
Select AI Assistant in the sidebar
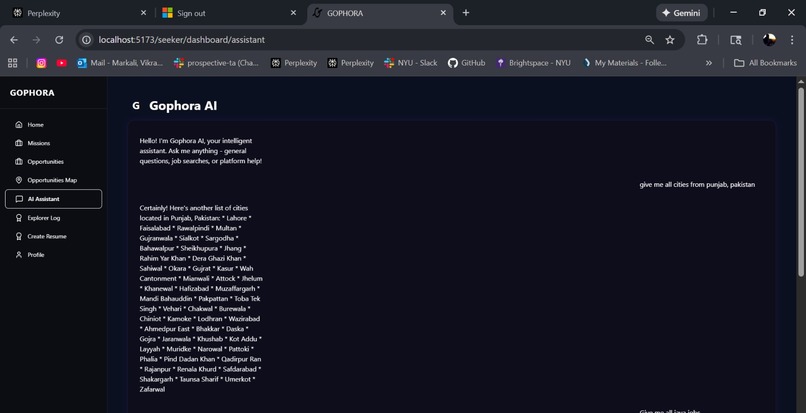click(x=53, y=199)
